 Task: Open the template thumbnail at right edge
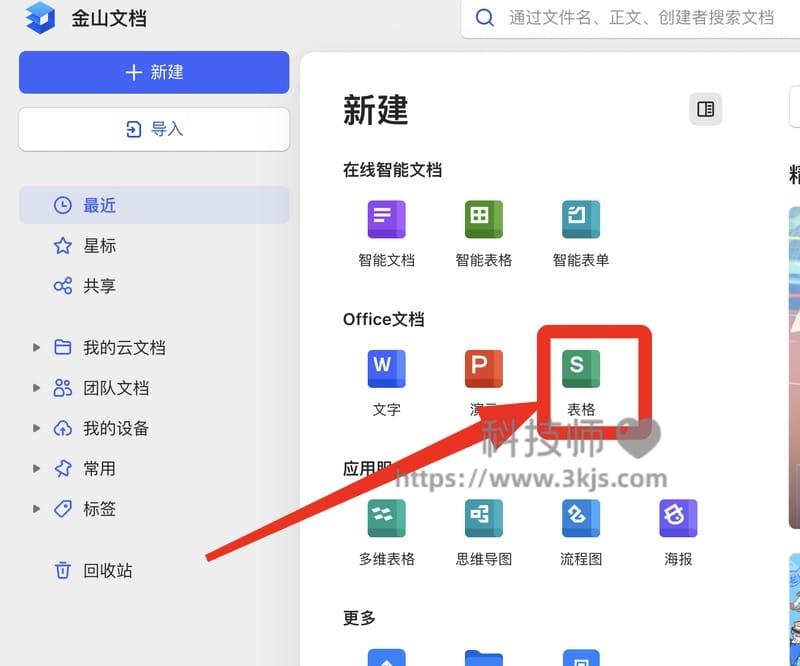coord(794,367)
